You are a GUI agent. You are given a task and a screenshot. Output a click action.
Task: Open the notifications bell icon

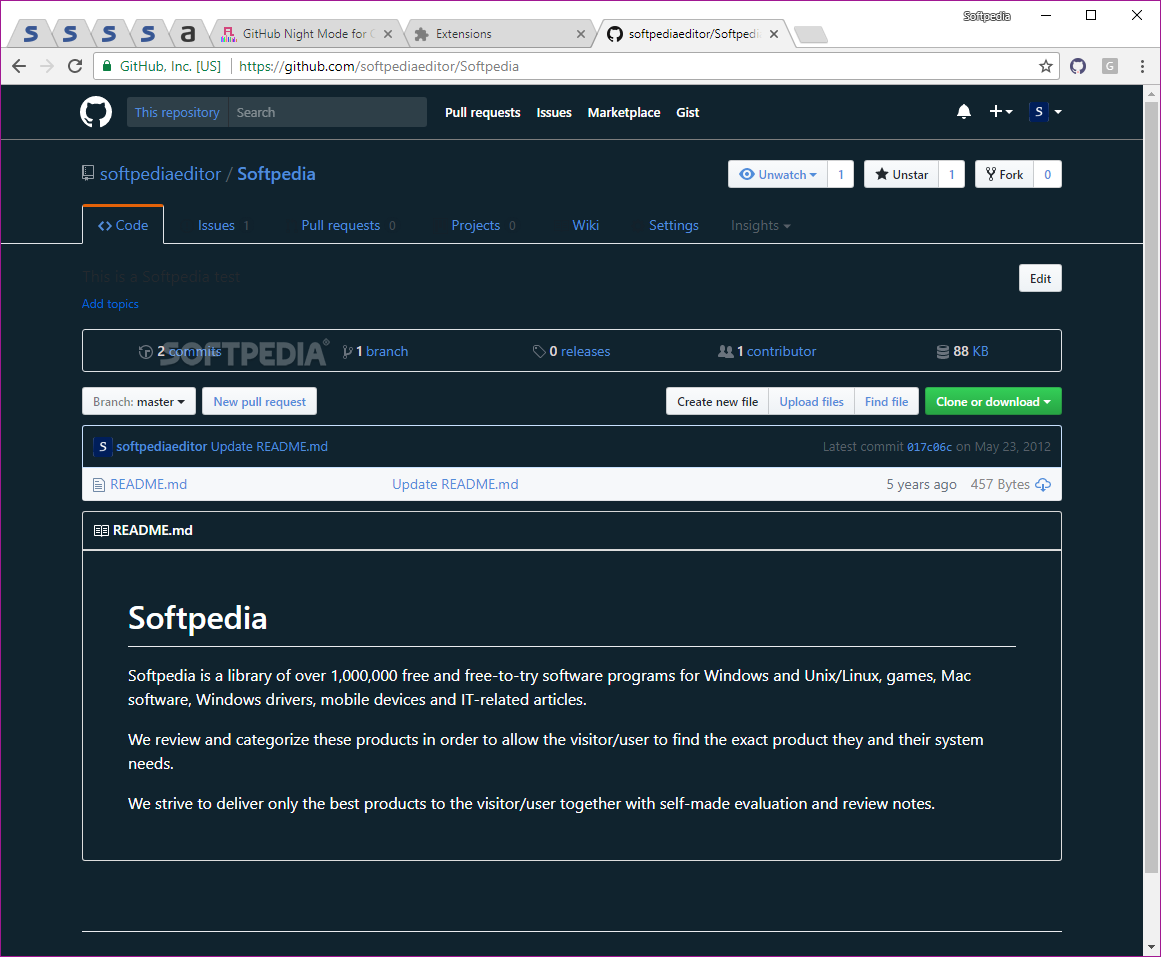963,112
